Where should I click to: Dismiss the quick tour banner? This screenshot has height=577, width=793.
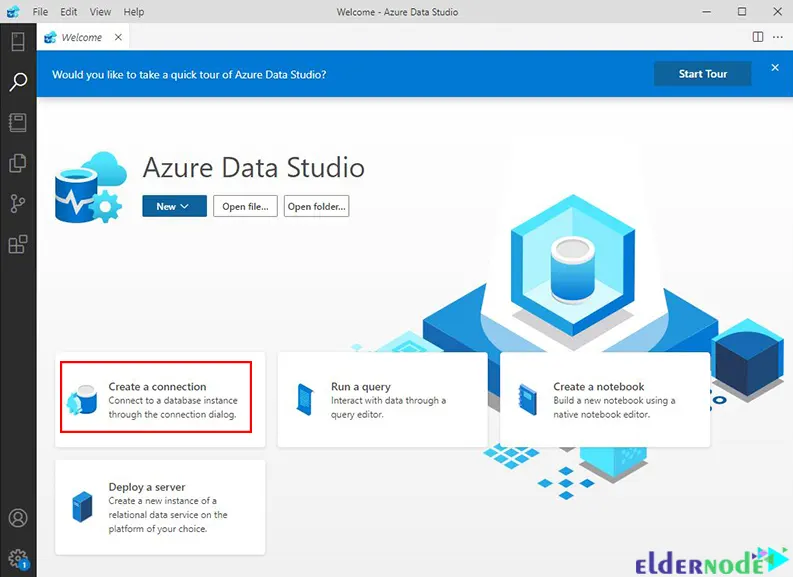pyautogui.click(x=774, y=68)
